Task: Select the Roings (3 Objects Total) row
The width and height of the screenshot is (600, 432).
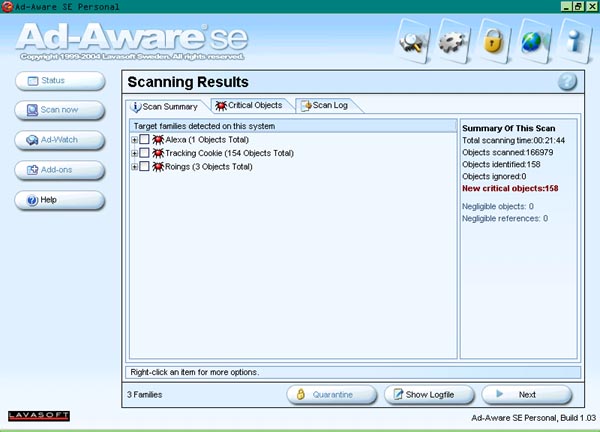Action: pyautogui.click(x=209, y=167)
